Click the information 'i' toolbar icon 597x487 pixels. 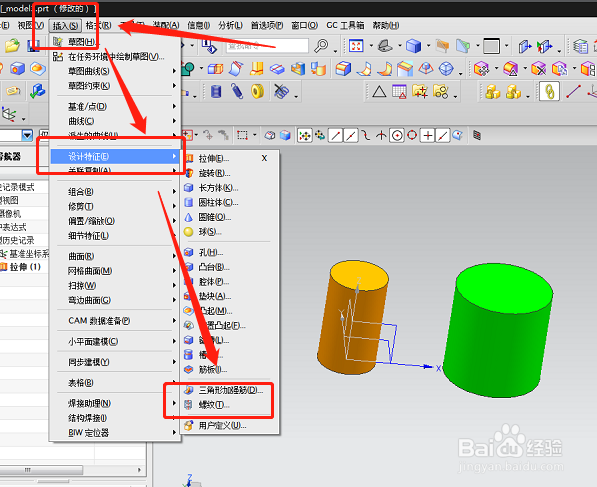coord(209,46)
